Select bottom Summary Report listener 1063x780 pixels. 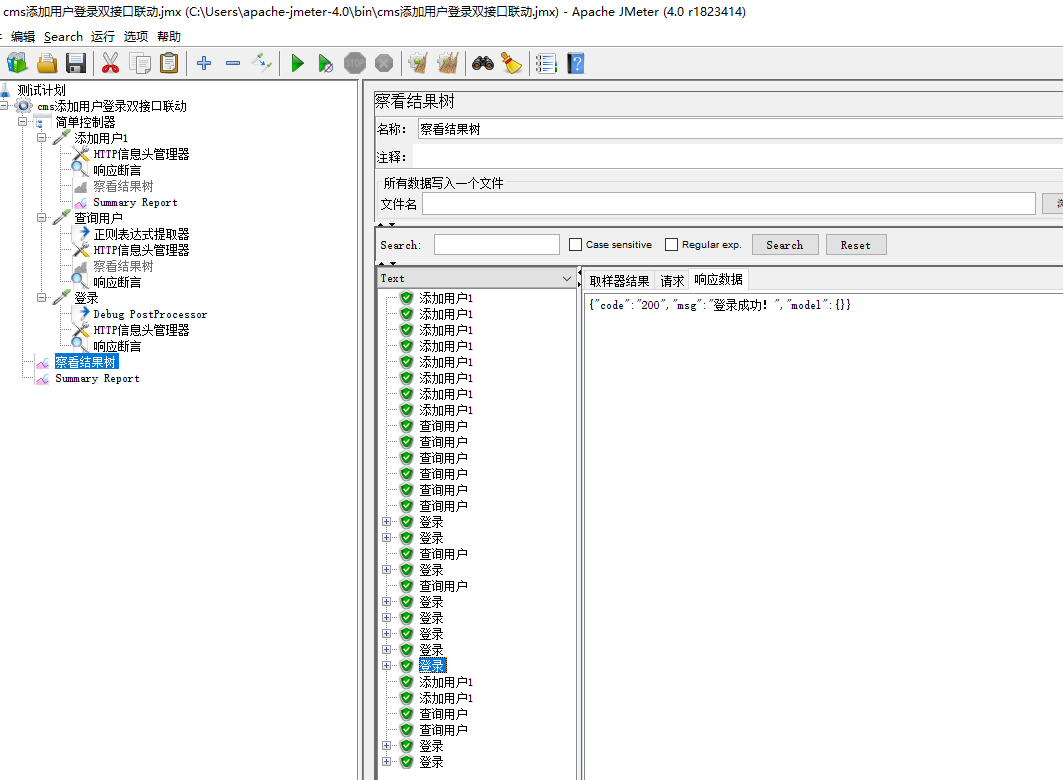tap(97, 378)
